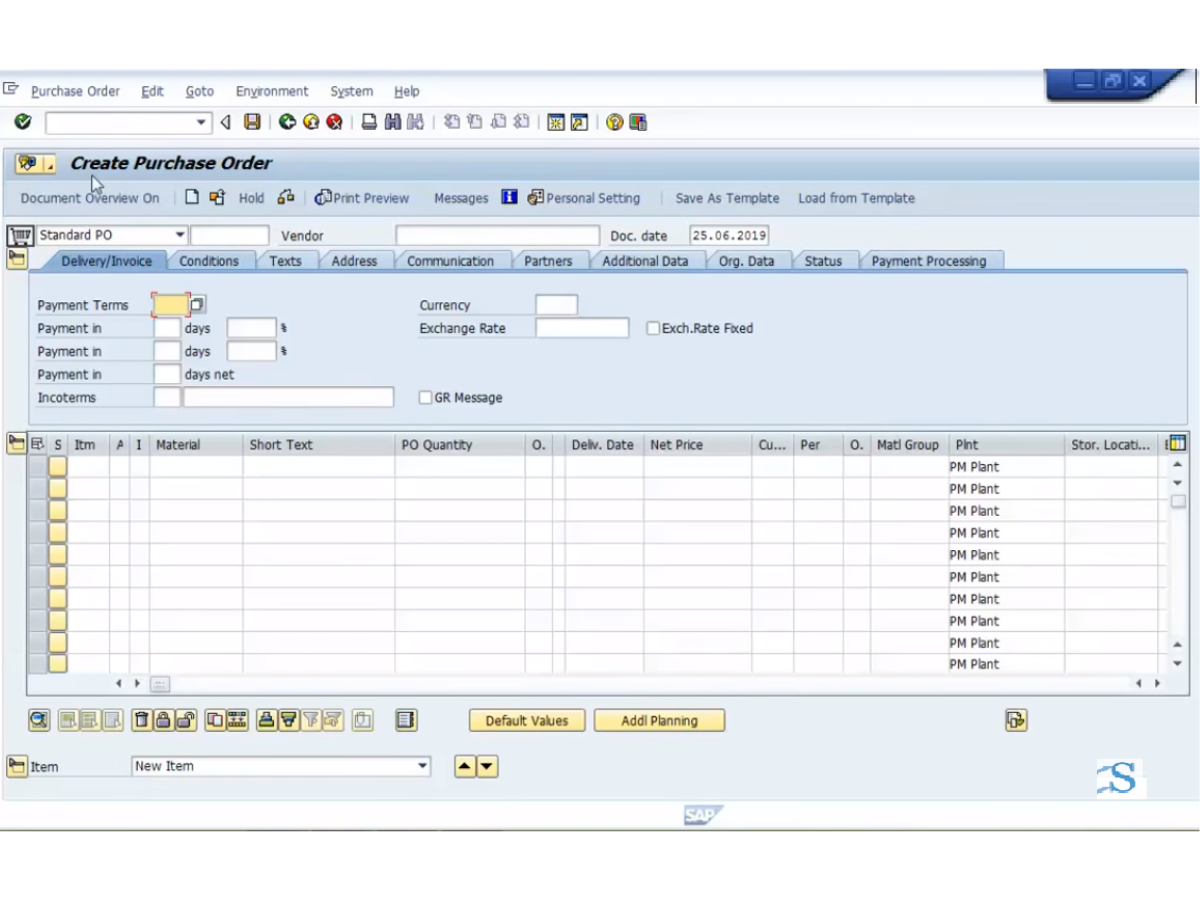Open the command field dropdown arrow

[x=201, y=122]
